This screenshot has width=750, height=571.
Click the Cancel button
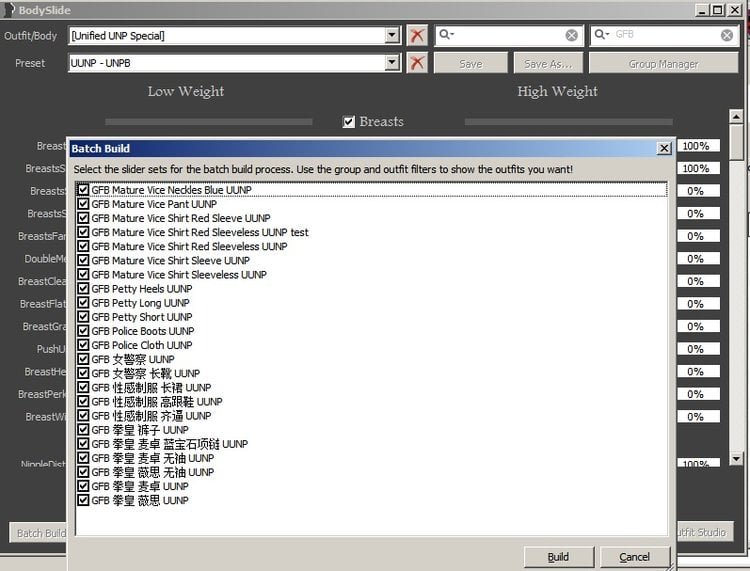[635, 557]
